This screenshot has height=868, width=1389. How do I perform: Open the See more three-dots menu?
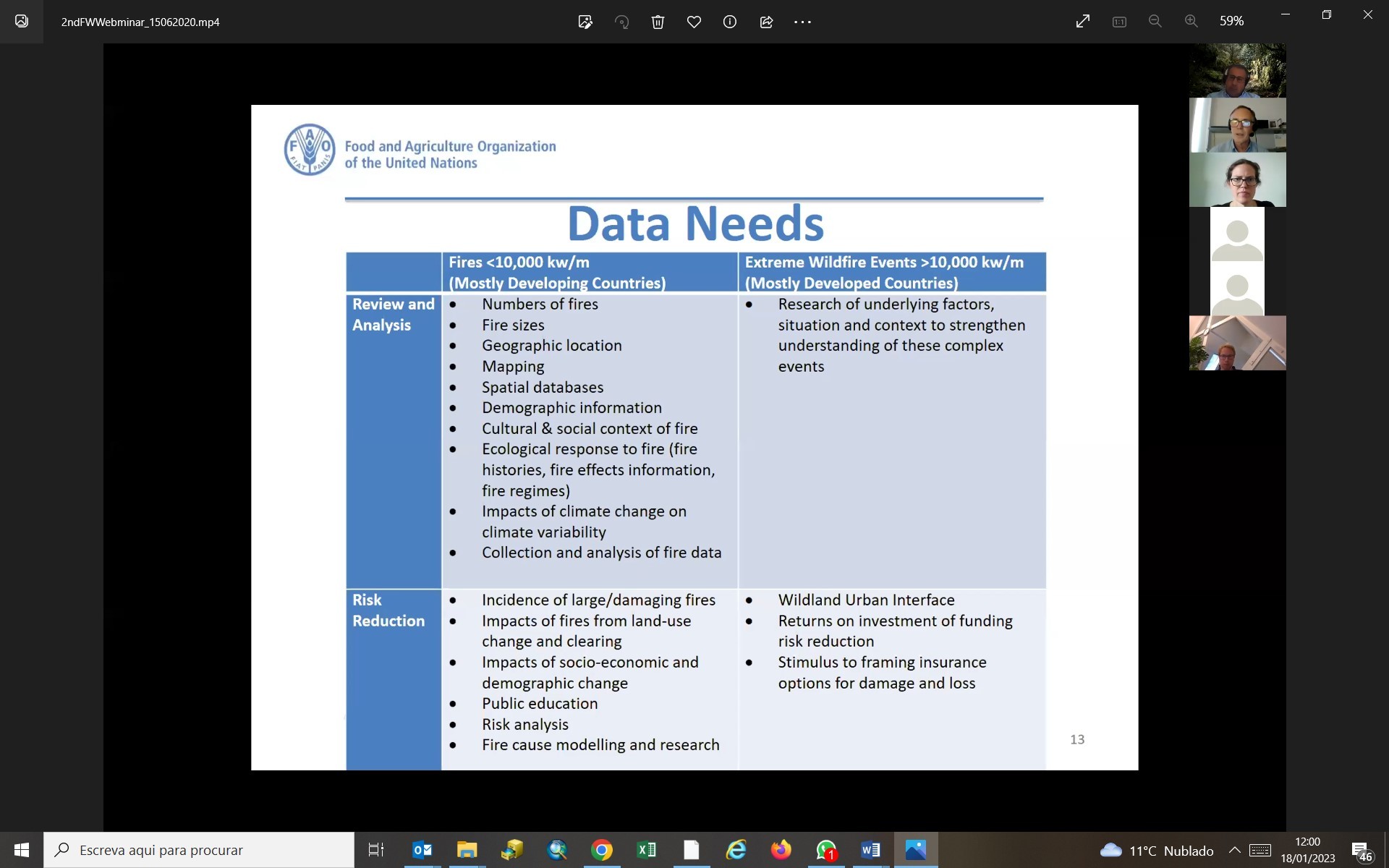(x=802, y=22)
